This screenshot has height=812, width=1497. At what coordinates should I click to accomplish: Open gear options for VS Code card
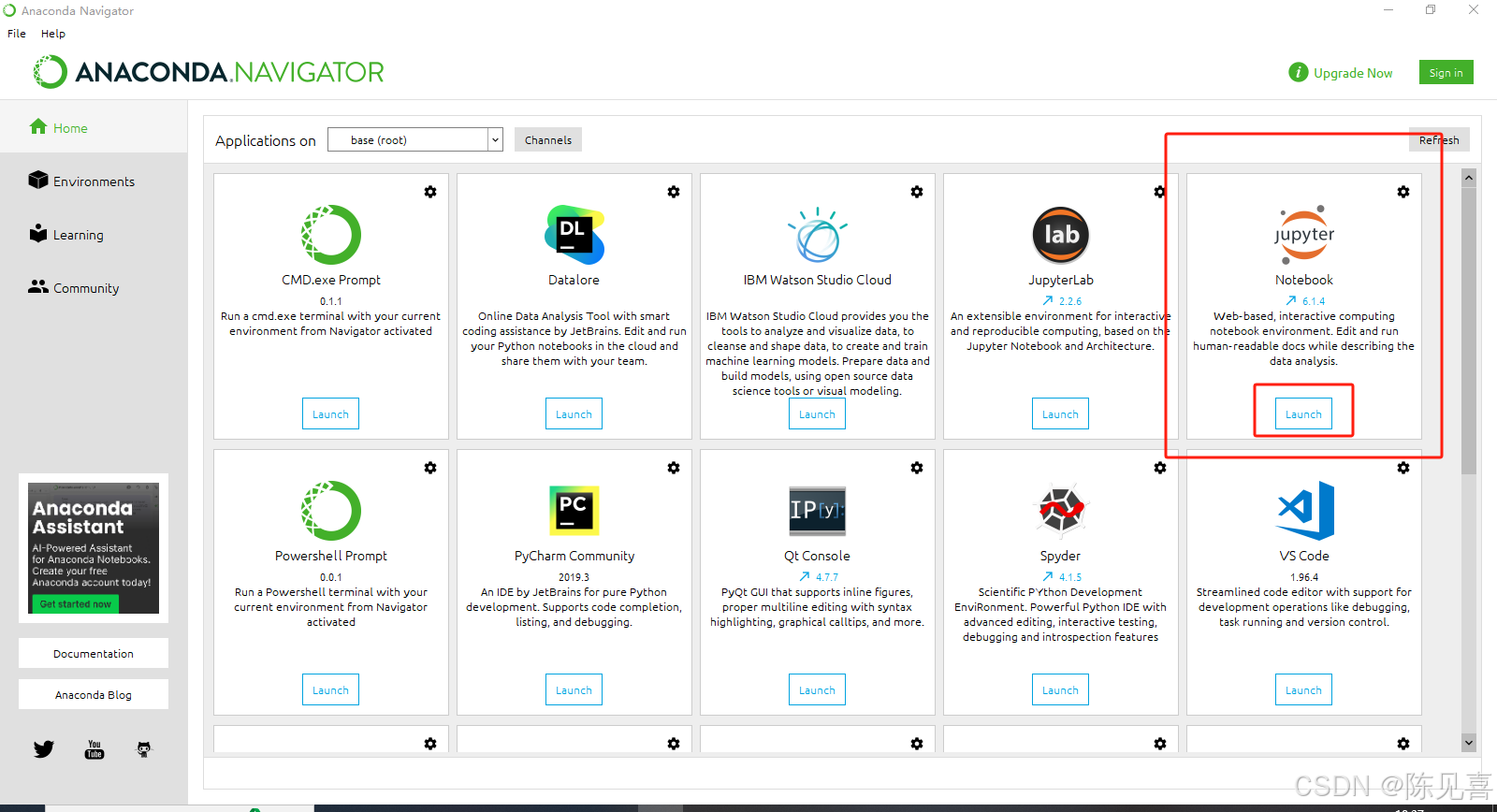click(1403, 468)
